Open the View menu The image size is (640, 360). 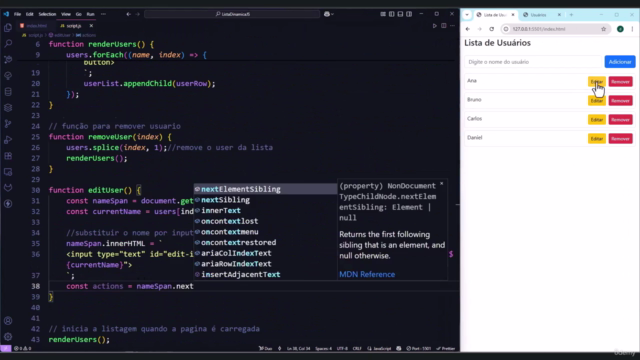coord(66,14)
